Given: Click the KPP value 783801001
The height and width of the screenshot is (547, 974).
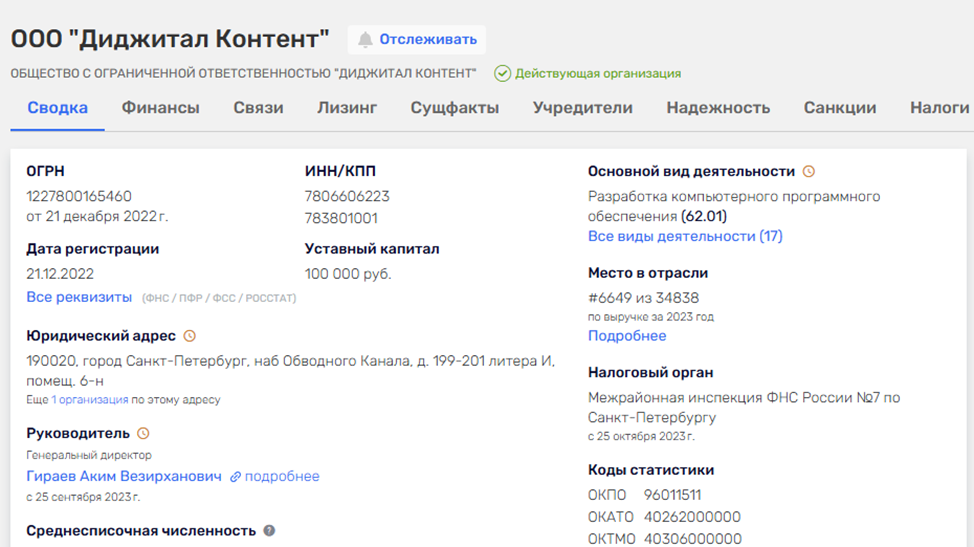Looking at the screenshot, I should pos(341,219).
